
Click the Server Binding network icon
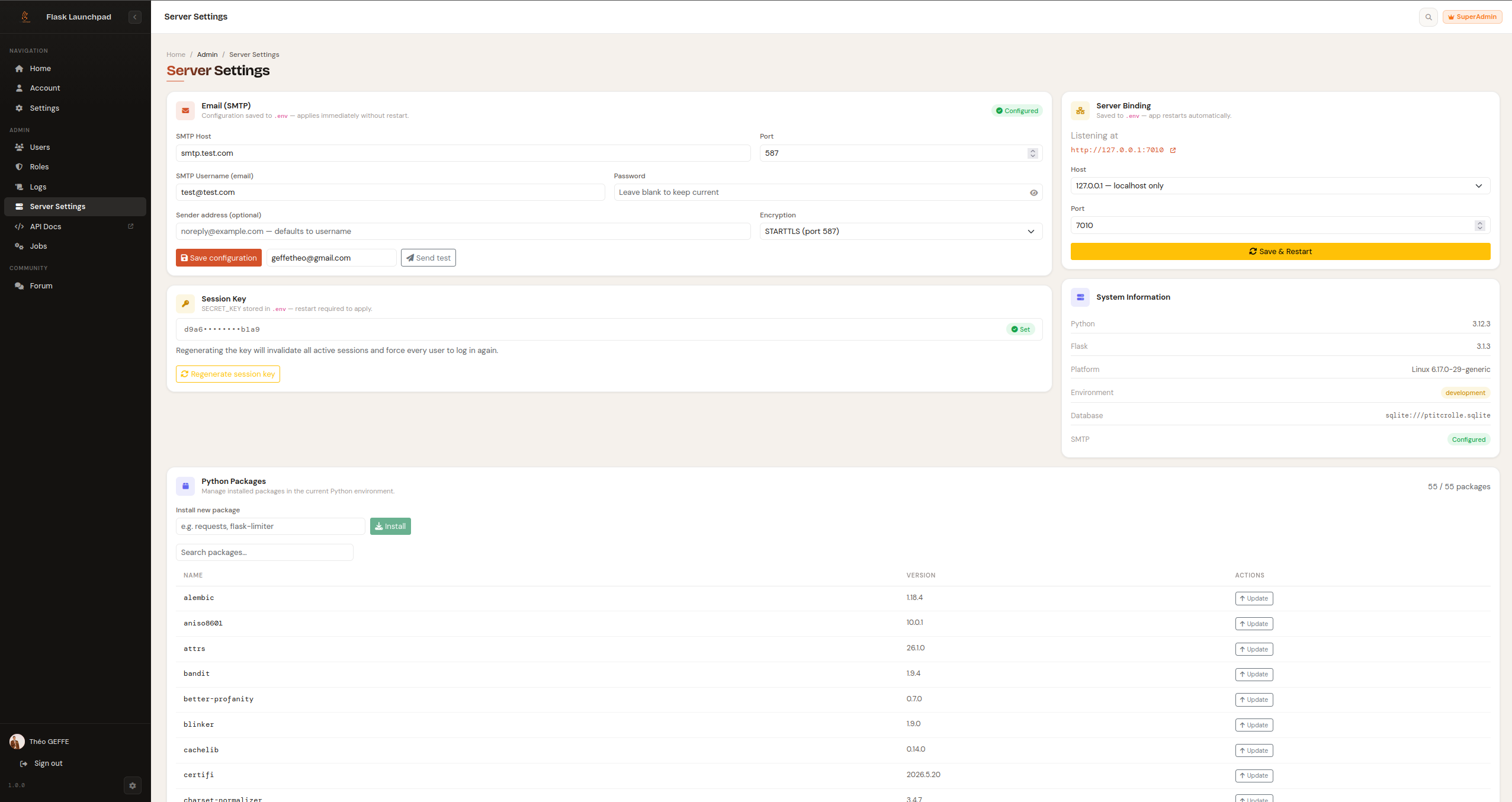pos(1080,111)
